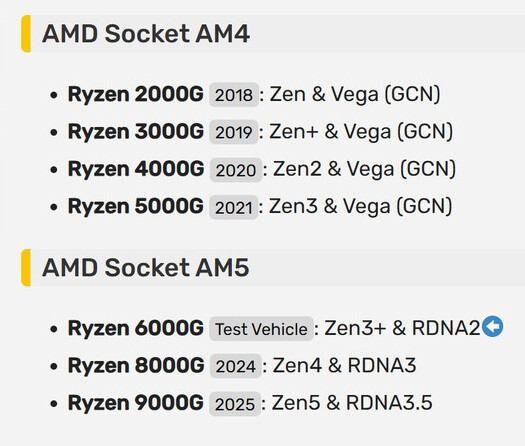Image resolution: width=525 pixels, height=446 pixels.
Task: Click the 2020 year badge
Action: point(236,170)
